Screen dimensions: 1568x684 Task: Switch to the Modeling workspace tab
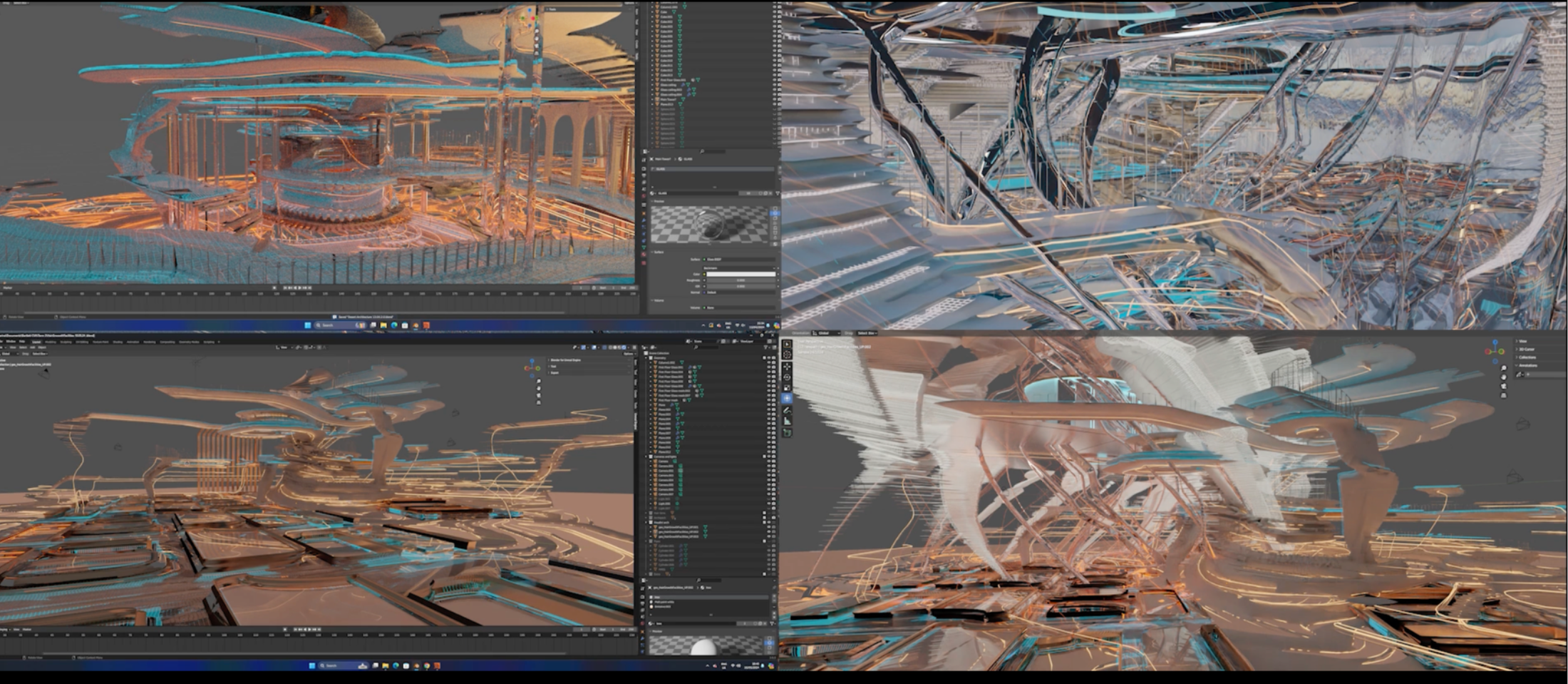click(50, 342)
